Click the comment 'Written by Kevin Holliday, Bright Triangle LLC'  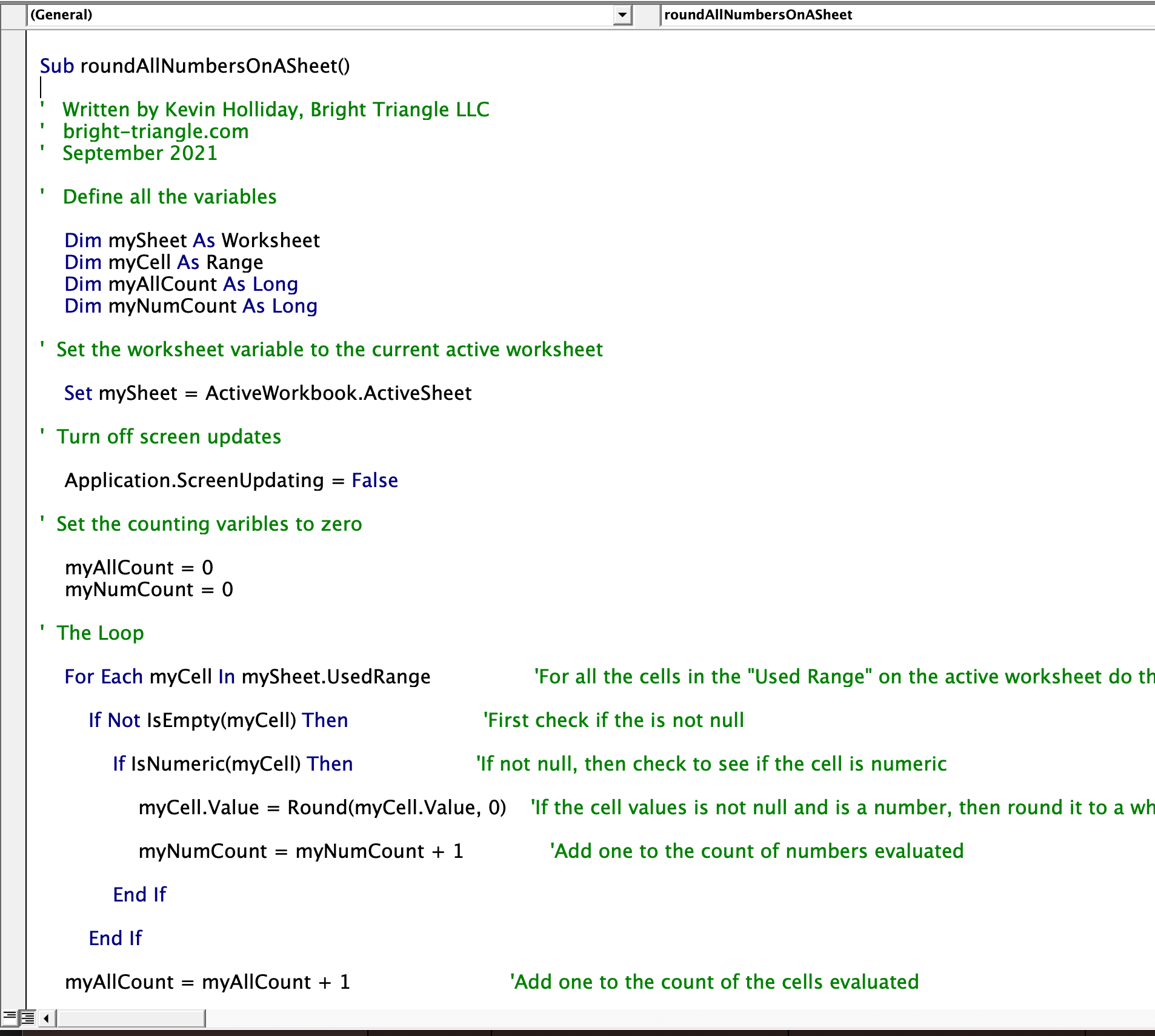pyautogui.click(x=276, y=110)
